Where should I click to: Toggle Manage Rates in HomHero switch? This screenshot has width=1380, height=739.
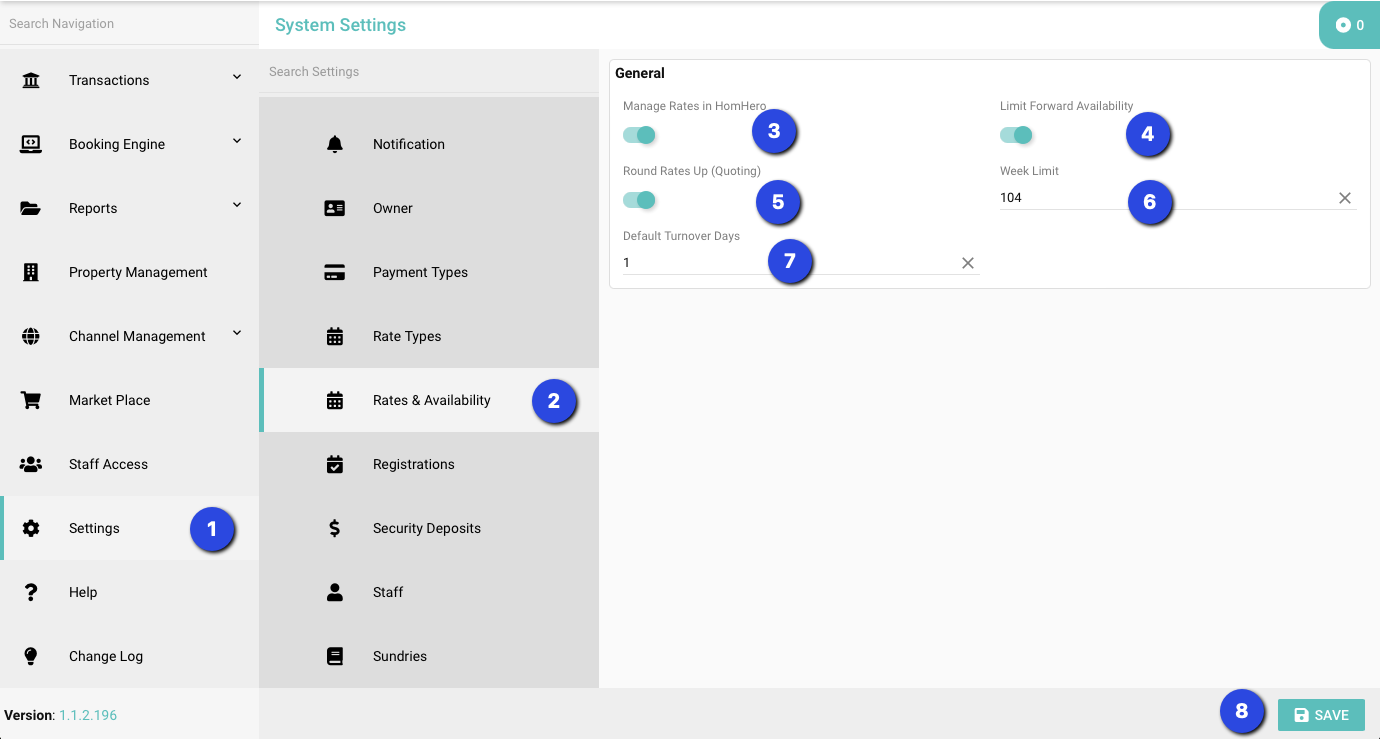point(639,135)
